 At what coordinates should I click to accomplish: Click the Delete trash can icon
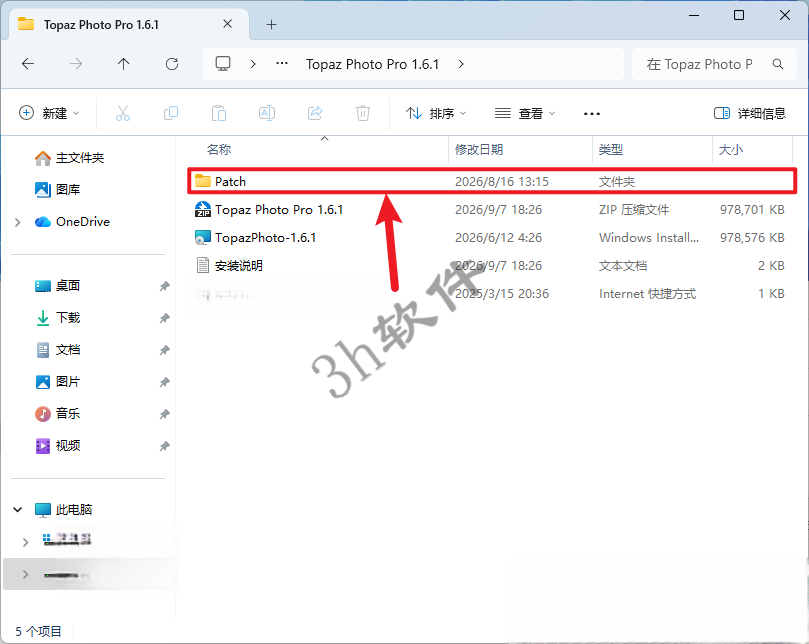click(363, 113)
